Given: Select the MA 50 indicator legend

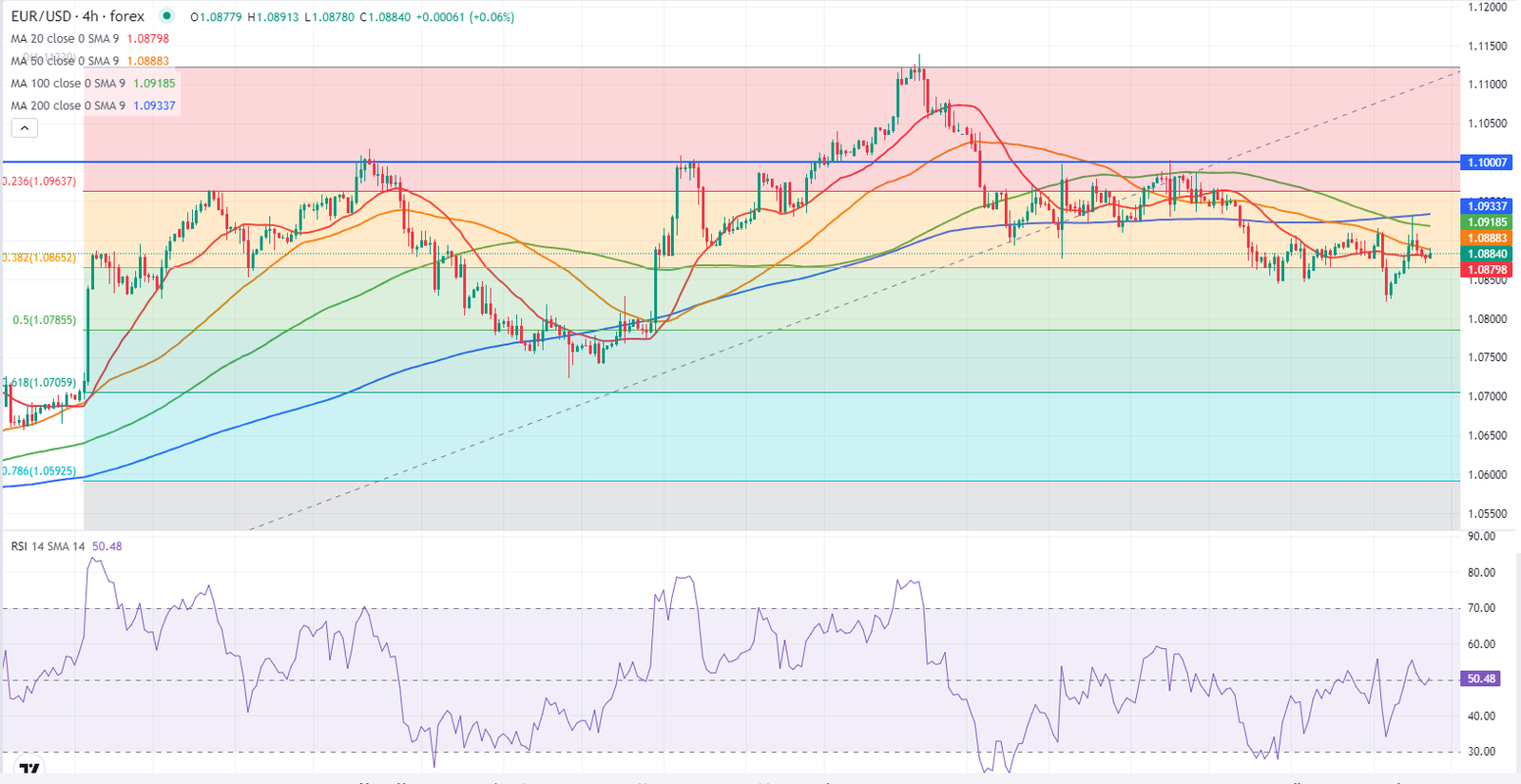Looking at the screenshot, I should 65,61.
